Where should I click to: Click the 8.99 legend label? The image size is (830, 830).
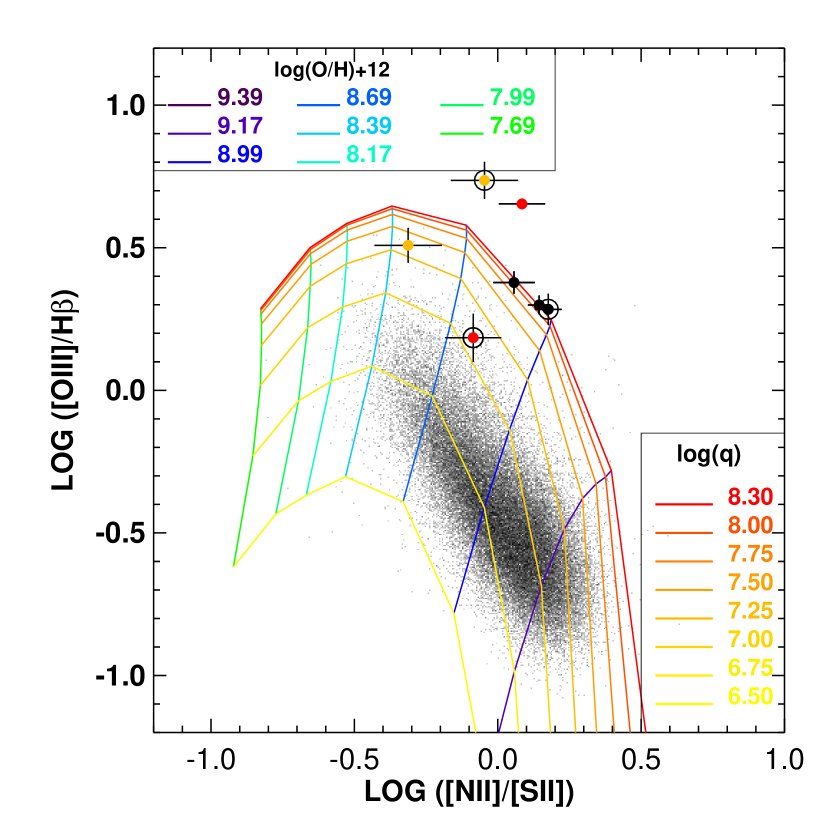[x=240, y=154]
